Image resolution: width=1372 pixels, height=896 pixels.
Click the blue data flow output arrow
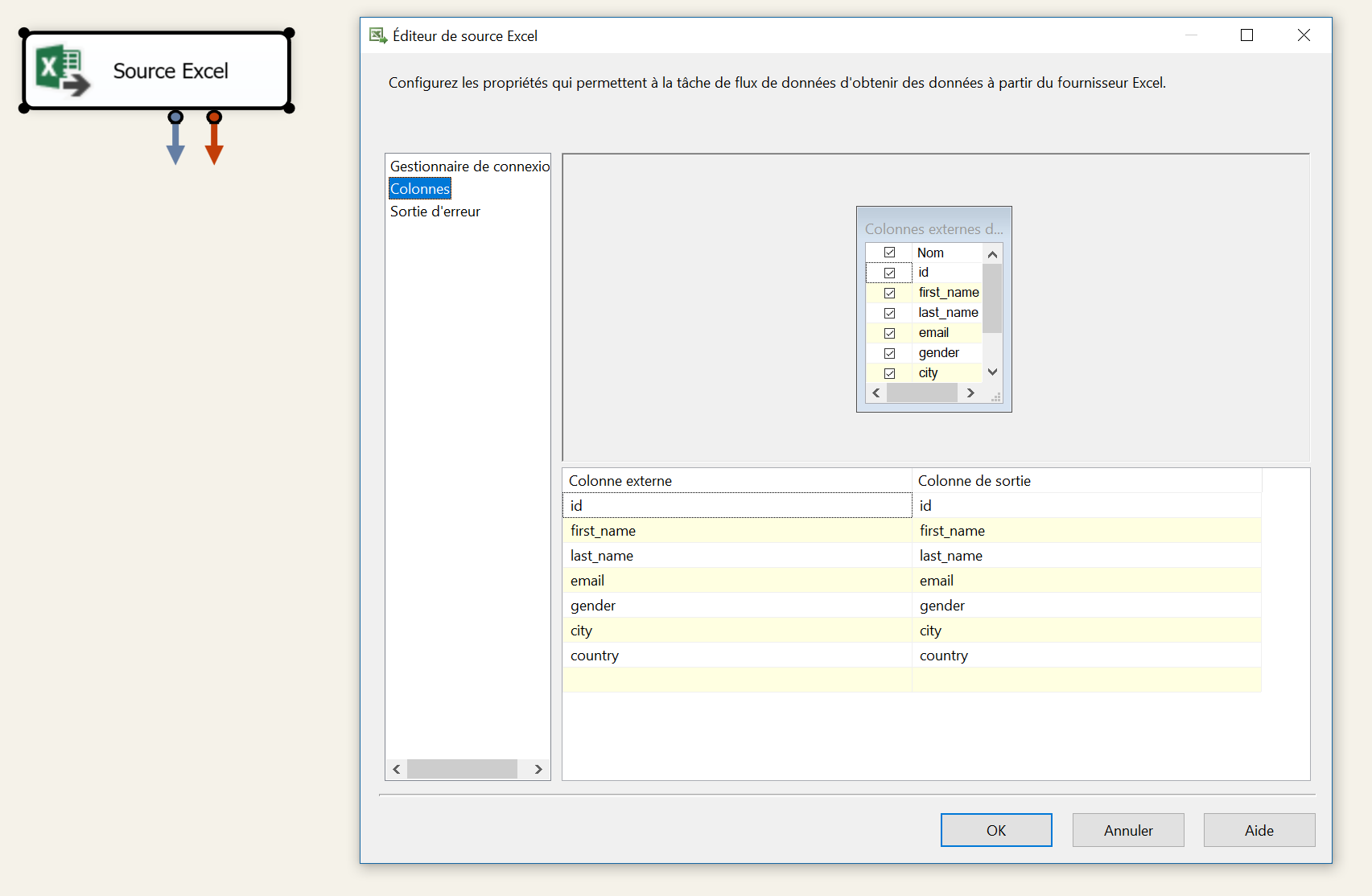click(175, 139)
